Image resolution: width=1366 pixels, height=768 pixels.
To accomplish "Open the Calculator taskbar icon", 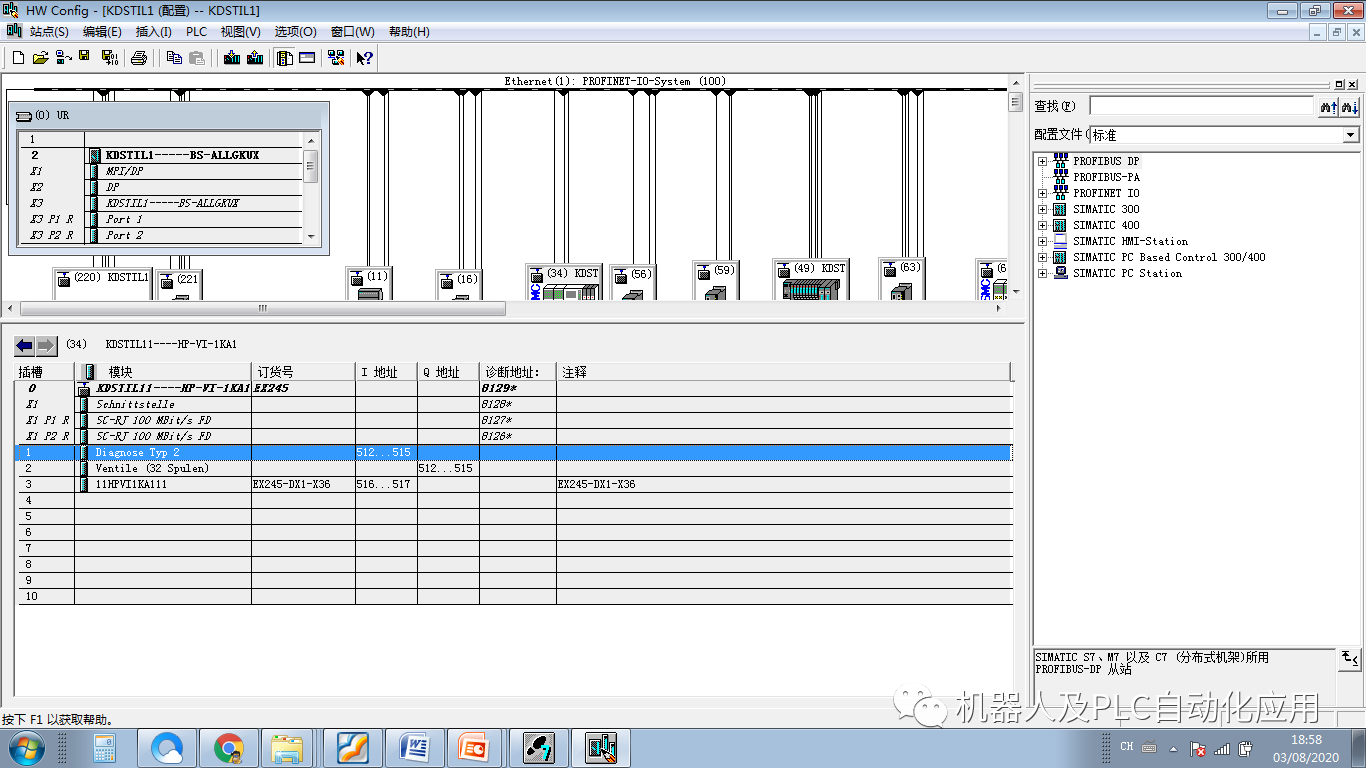I will 104,748.
